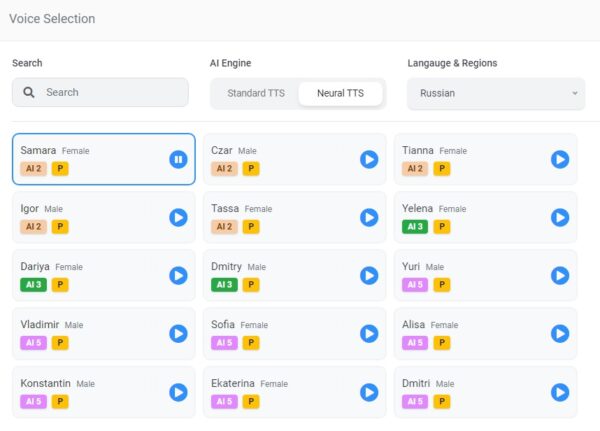Image resolution: width=600 pixels, height=431 pixels.
Task: Preview the Dariya voice
Action: click(x=178, y=275)
